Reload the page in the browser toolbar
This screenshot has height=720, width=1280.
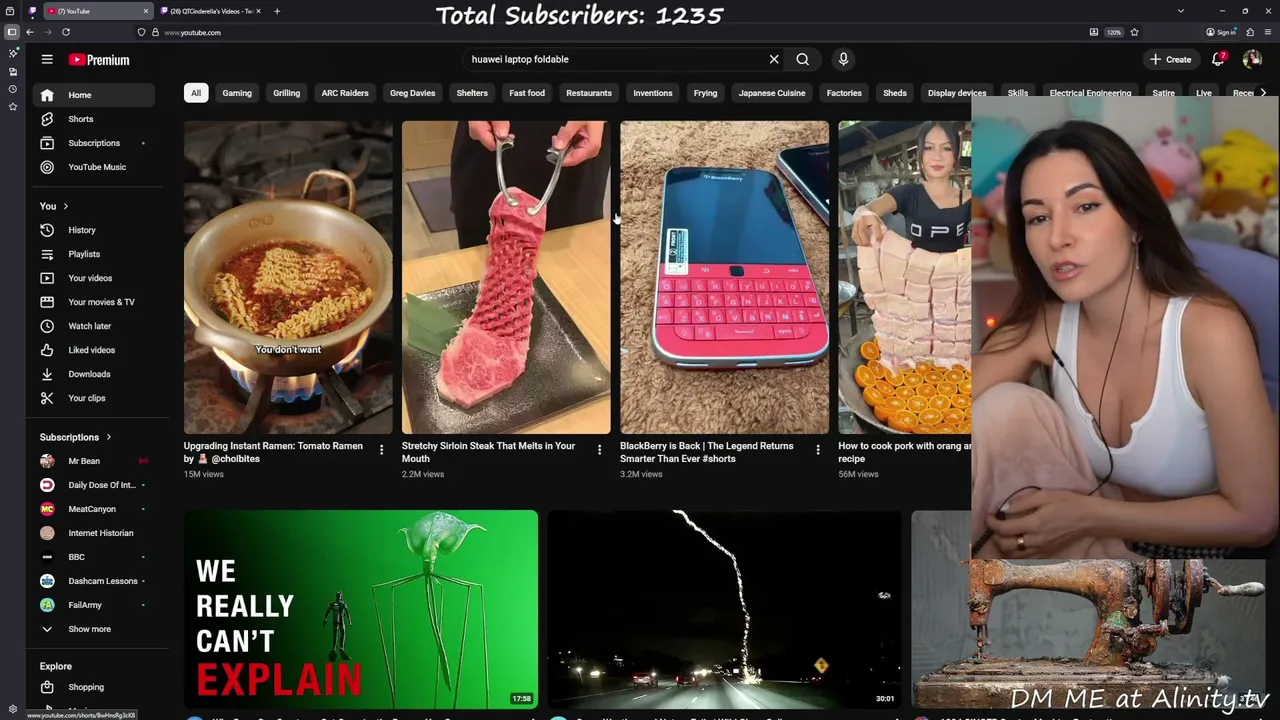66,32
